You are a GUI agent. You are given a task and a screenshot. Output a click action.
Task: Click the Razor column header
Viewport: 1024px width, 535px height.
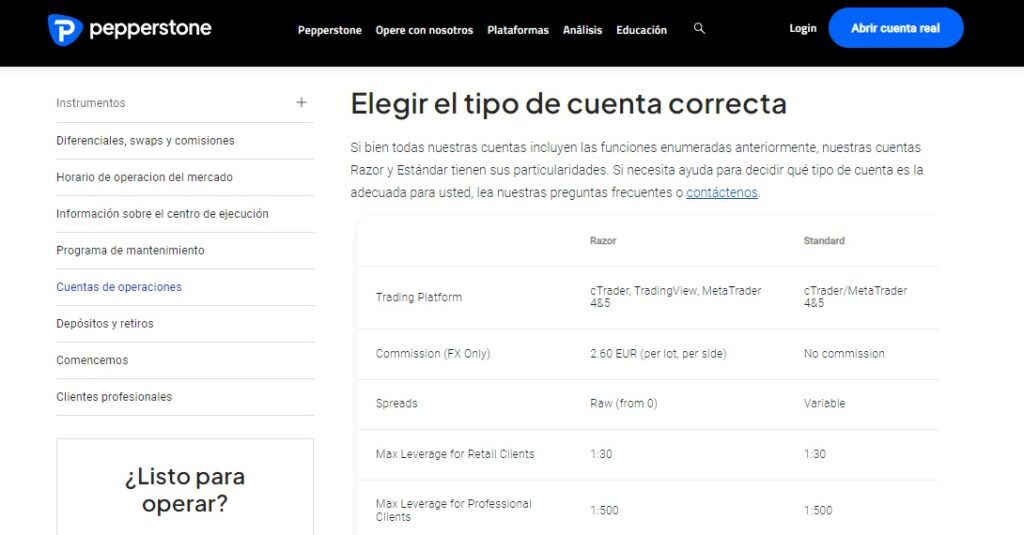coord(603,240)
